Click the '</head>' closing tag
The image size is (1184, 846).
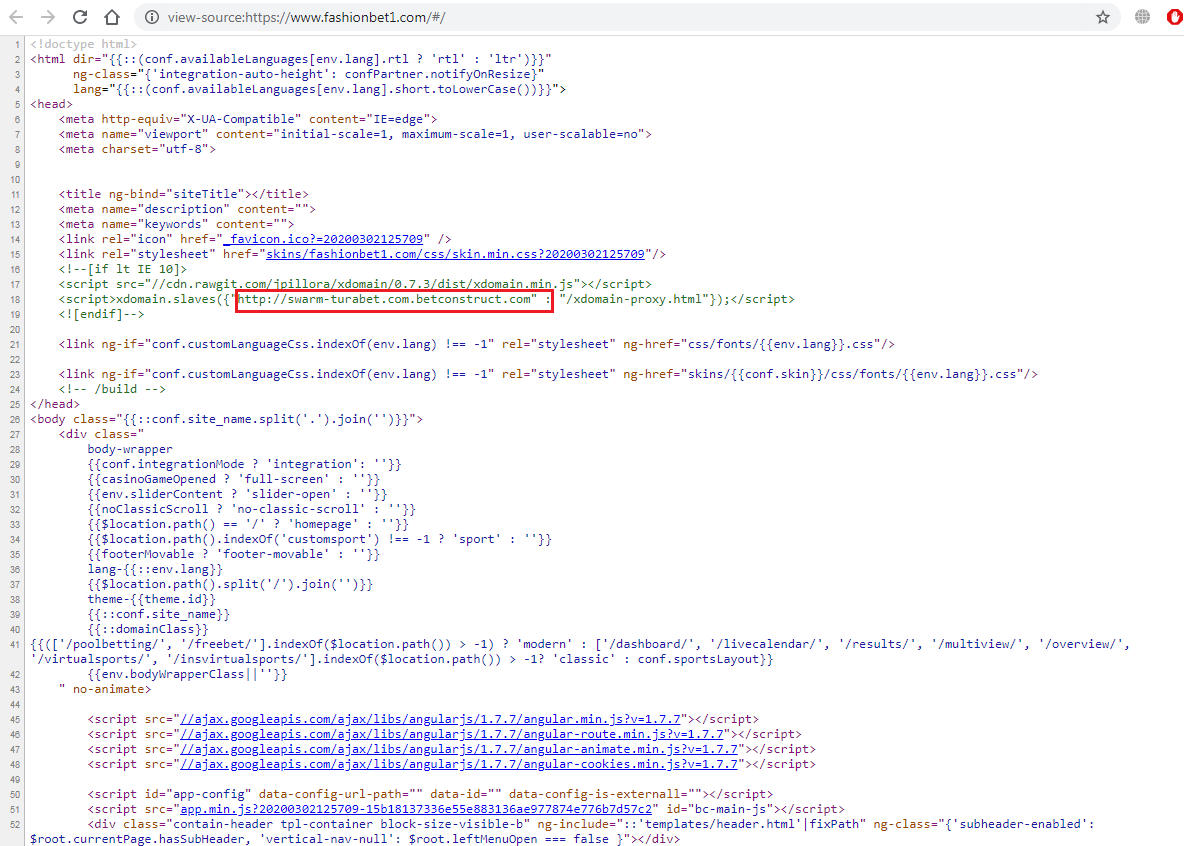click(x=55, y=404)
